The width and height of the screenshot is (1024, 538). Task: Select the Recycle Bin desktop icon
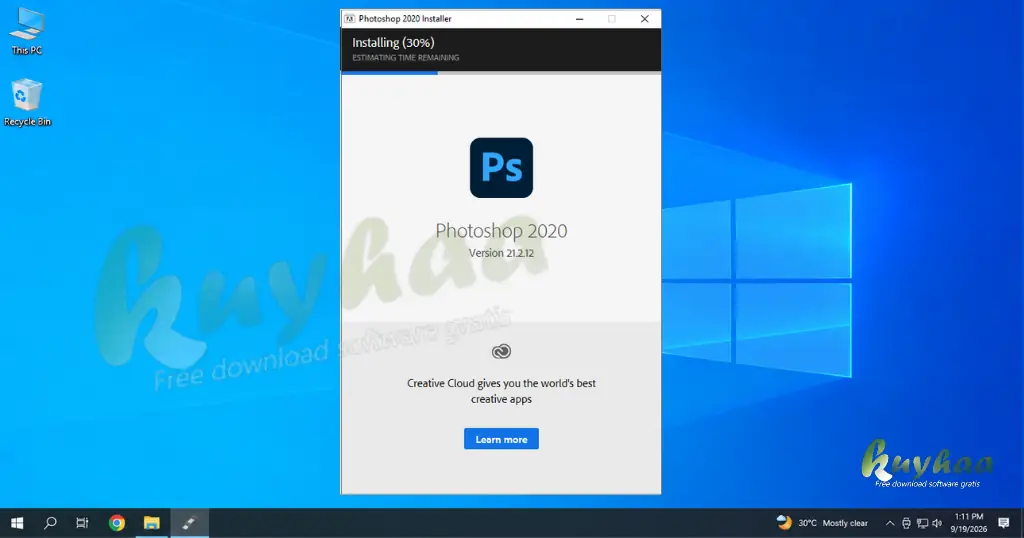click(x=27, y=103)
